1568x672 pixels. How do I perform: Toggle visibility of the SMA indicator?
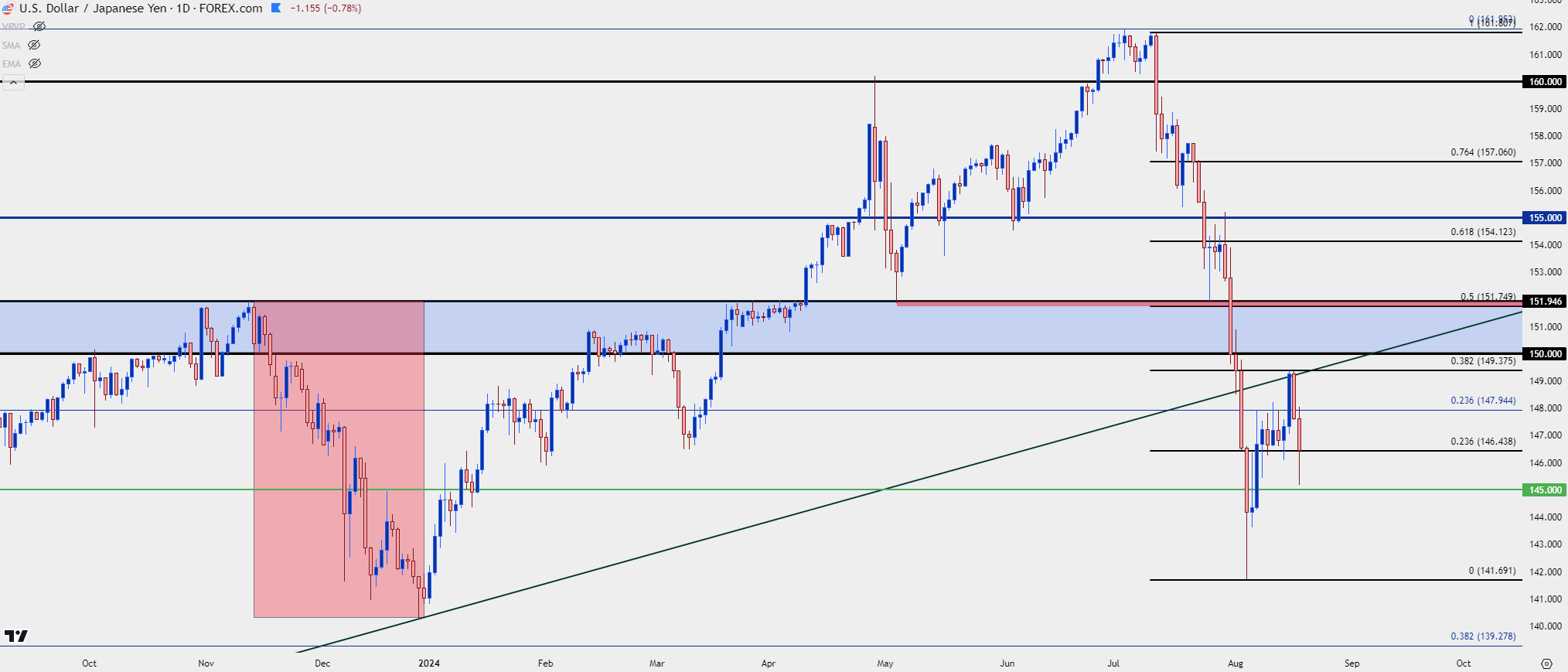pyautogui.click(x=34, y=45)
